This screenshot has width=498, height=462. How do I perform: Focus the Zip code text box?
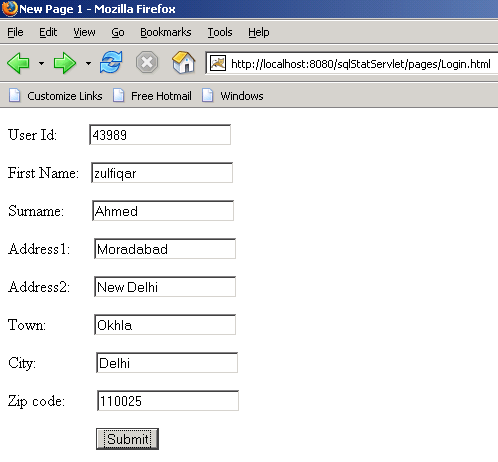pyautogui.click(x=168, y=401)
